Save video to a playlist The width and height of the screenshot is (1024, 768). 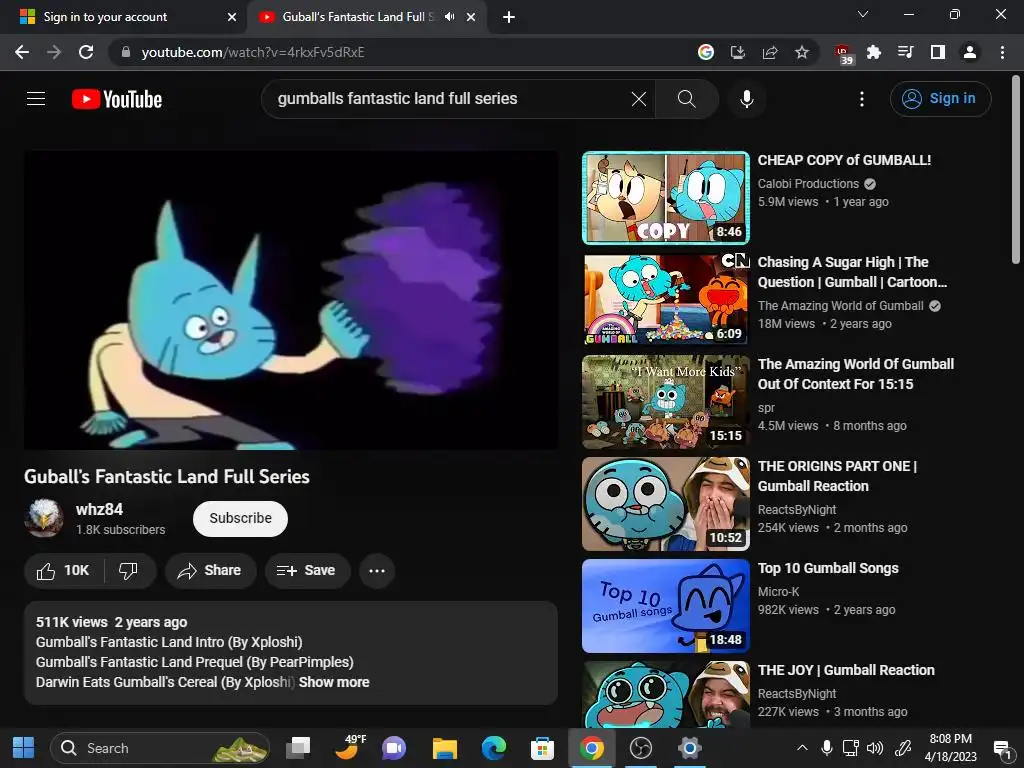pos(307,571)
